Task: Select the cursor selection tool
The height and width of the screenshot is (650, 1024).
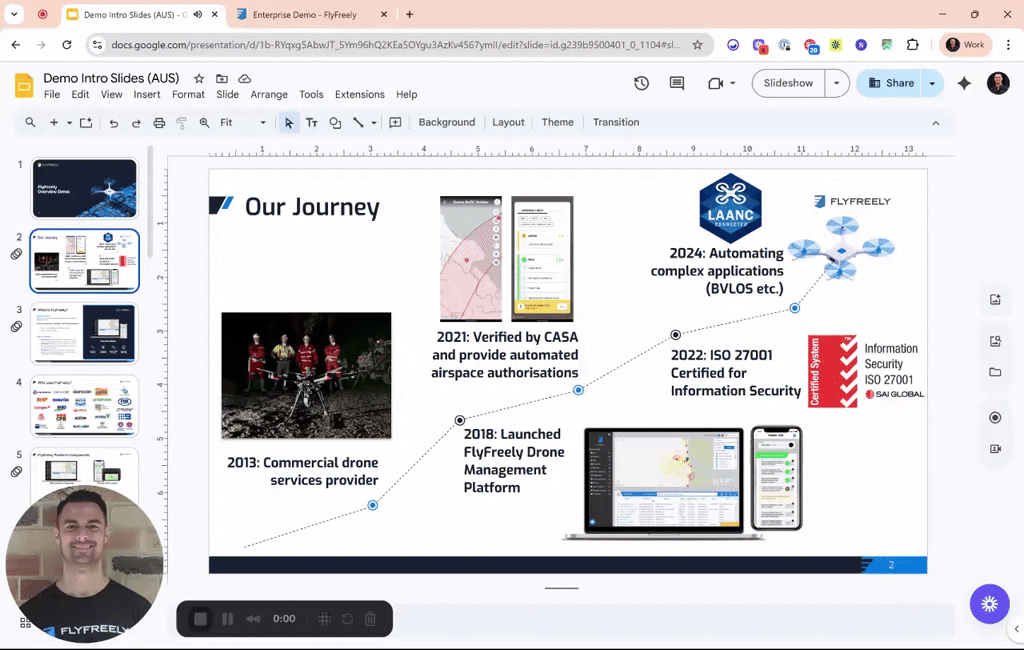Action: (x=289, y=123)
